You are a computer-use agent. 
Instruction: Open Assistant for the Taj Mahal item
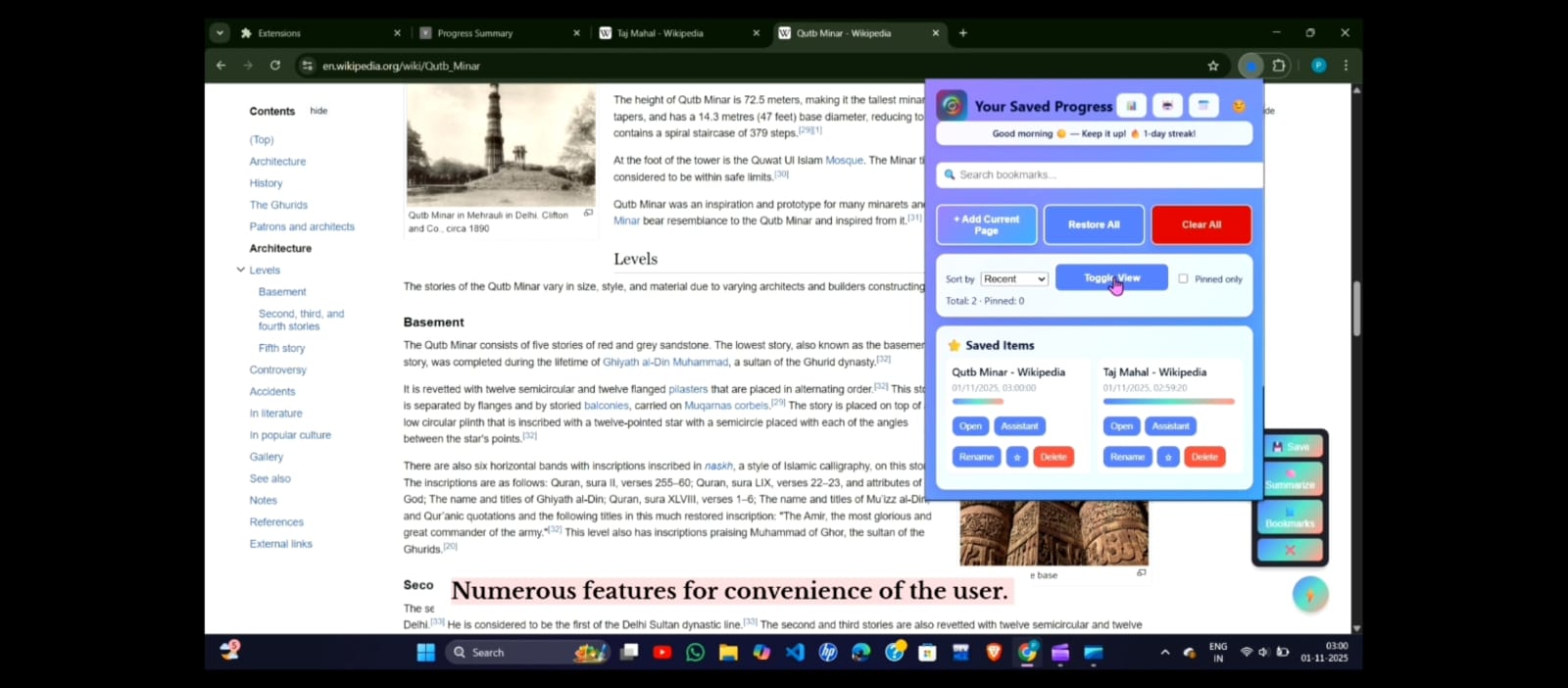tap(1170, 426)
